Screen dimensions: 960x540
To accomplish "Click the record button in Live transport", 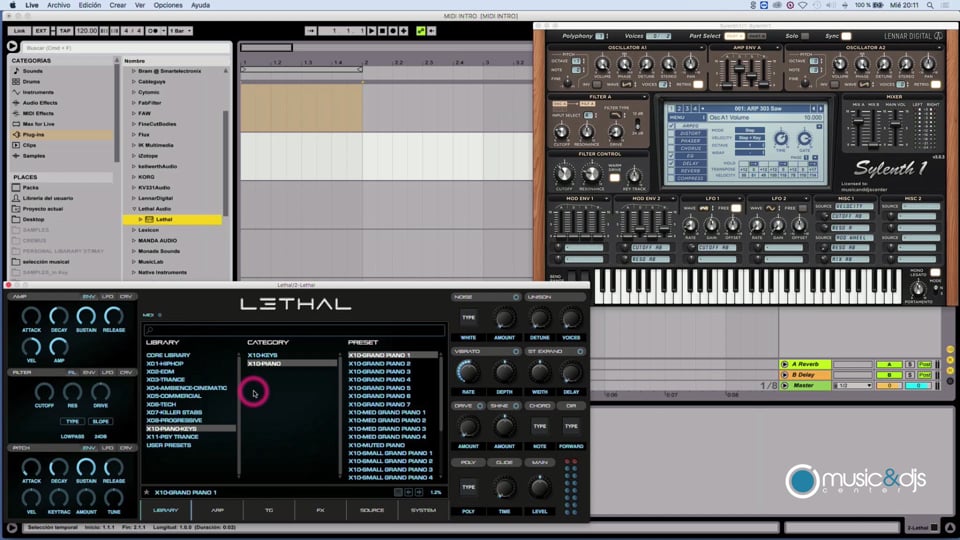I will (x=393, y=31).
